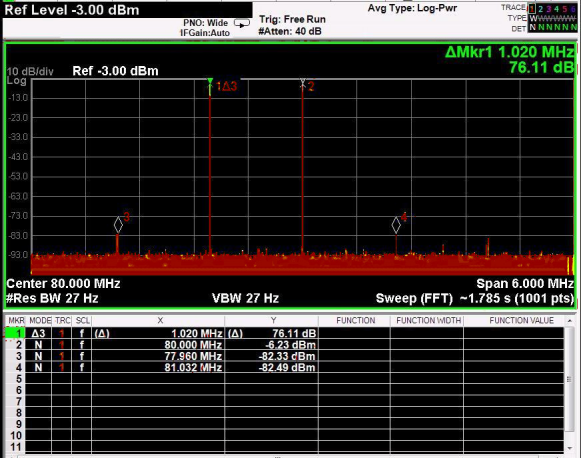Click marker table scroll down arrow
582x458 pixels.
pyautogui.click(x=569, y=448)
